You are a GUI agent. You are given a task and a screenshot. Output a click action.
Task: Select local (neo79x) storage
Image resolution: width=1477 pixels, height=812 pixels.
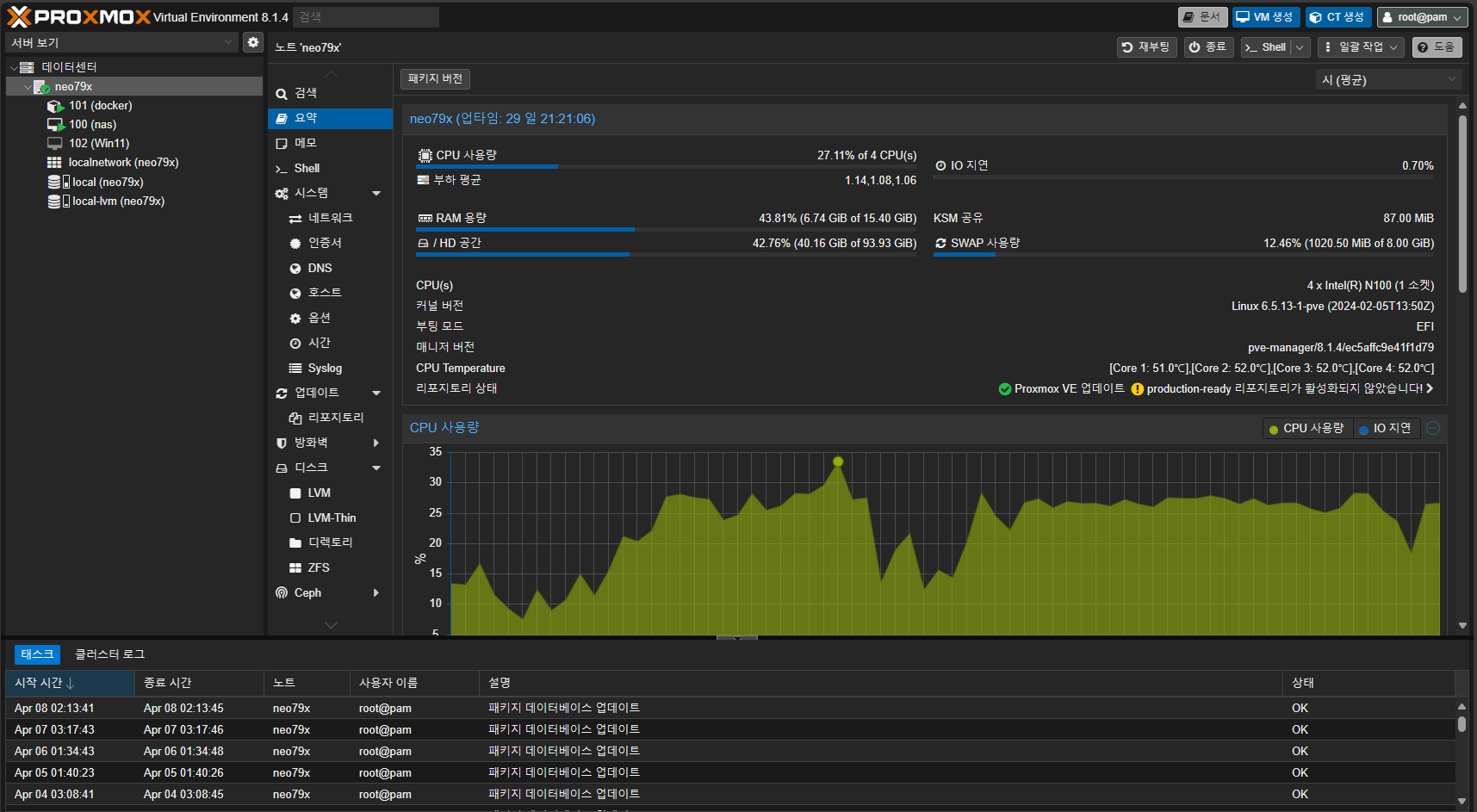pyautogui.click(x=106, y=183)
